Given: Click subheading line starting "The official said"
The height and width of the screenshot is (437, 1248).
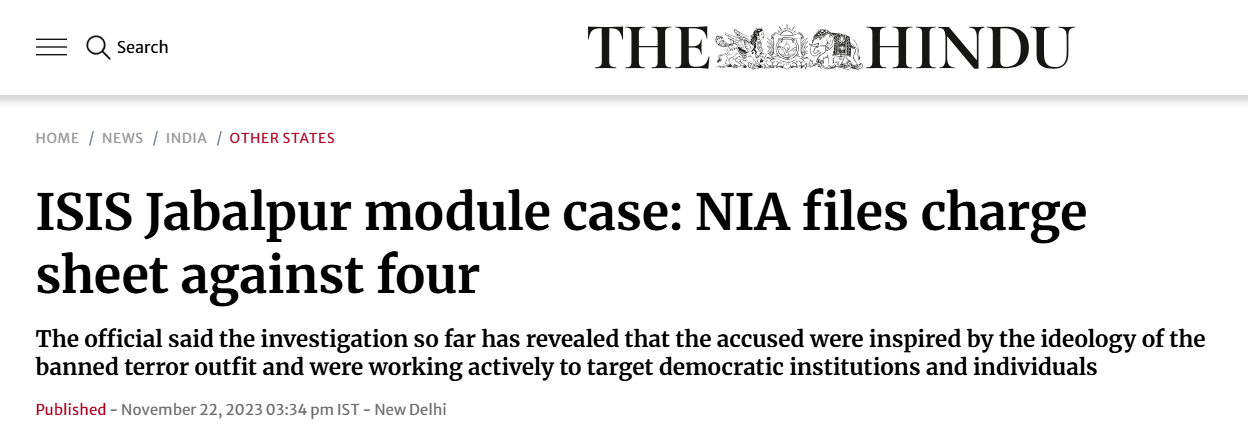Looking at the screenshot, I should click(x=620, y=338).
